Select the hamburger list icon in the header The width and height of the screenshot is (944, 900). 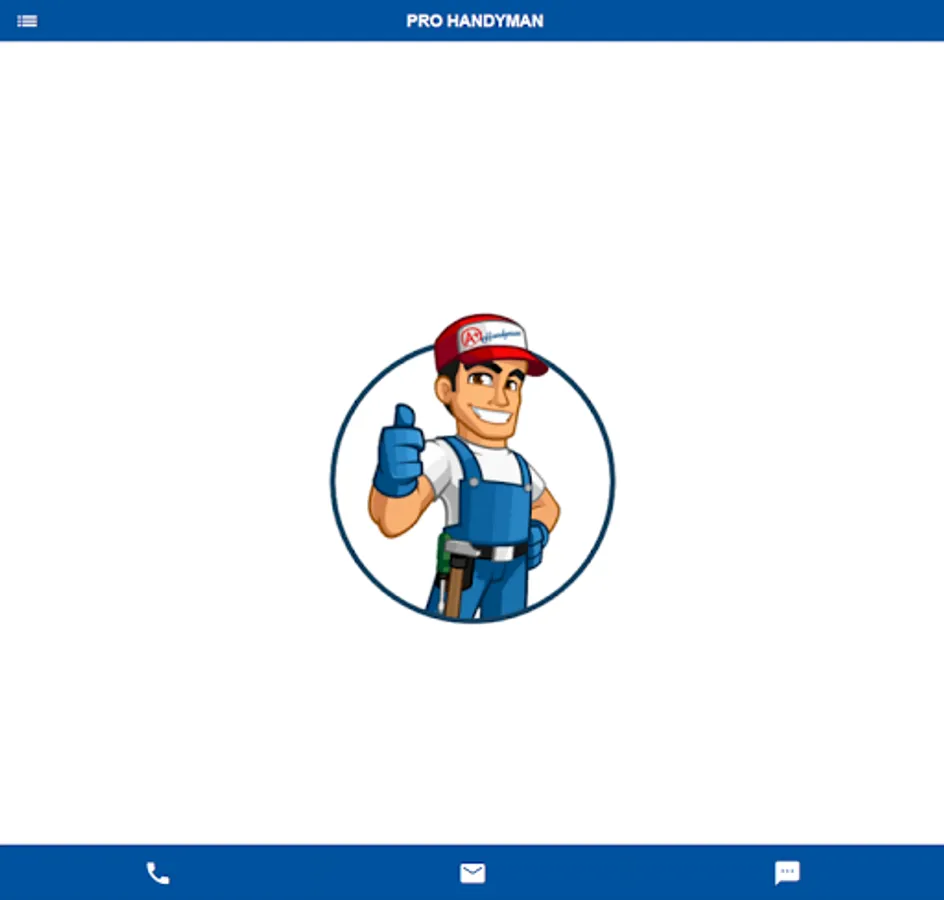[x=26, y=20]
